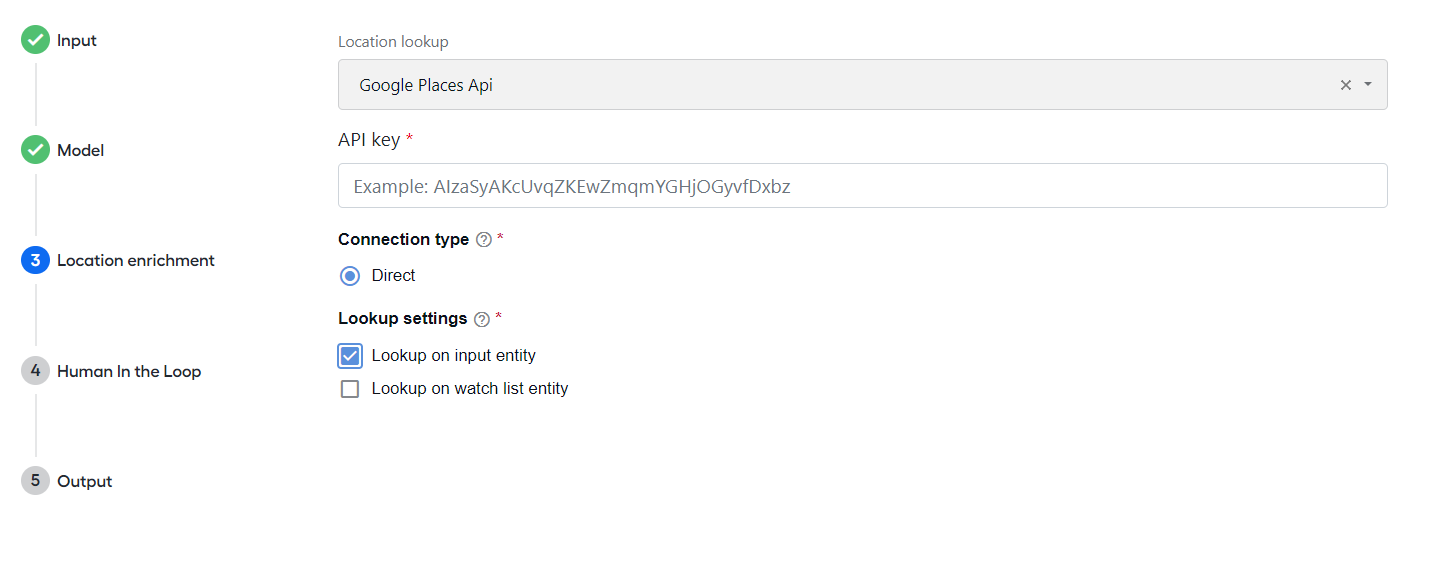
Task: Click the Lookup settings help question icon
Action: [482, 319]
